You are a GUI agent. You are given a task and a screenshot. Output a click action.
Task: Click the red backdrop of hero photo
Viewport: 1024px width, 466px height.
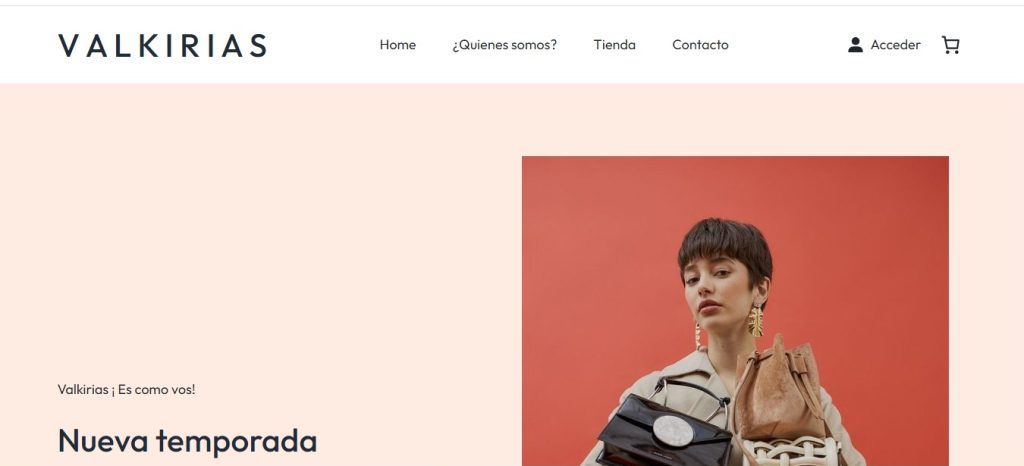(x=588, y=261)
